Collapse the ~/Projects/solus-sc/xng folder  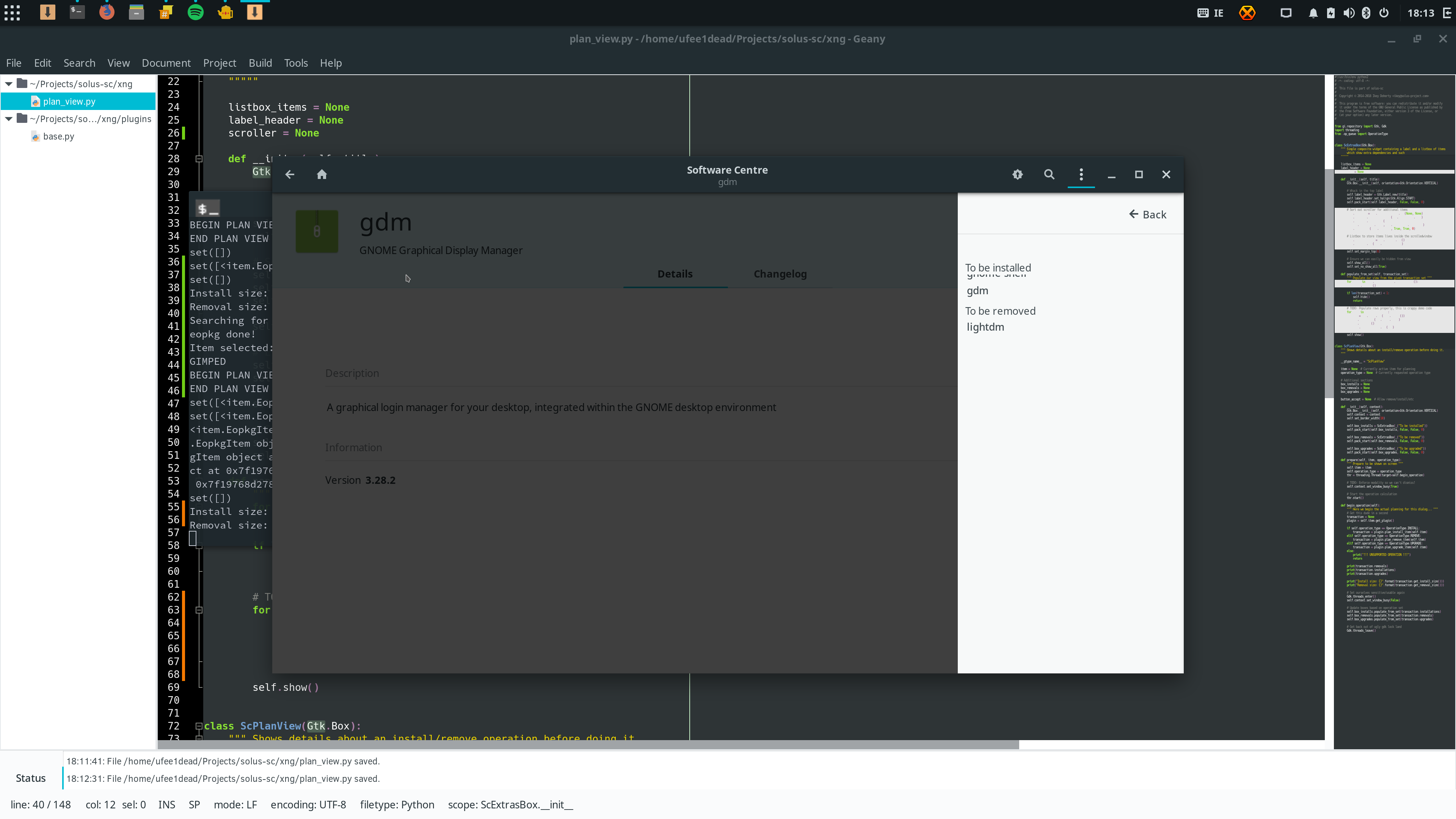(x=9, y=84)
